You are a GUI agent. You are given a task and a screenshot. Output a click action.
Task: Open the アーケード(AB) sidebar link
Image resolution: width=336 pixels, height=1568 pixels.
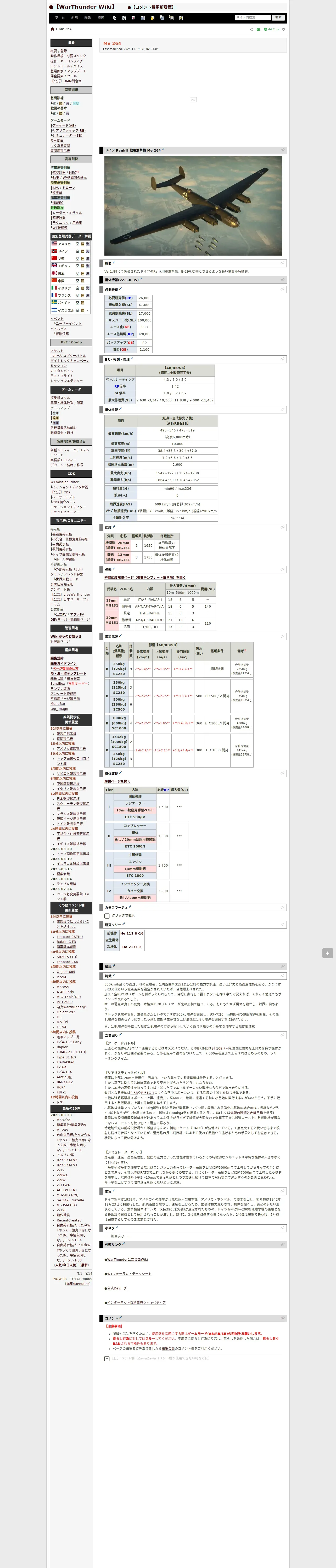pos(64,125)
